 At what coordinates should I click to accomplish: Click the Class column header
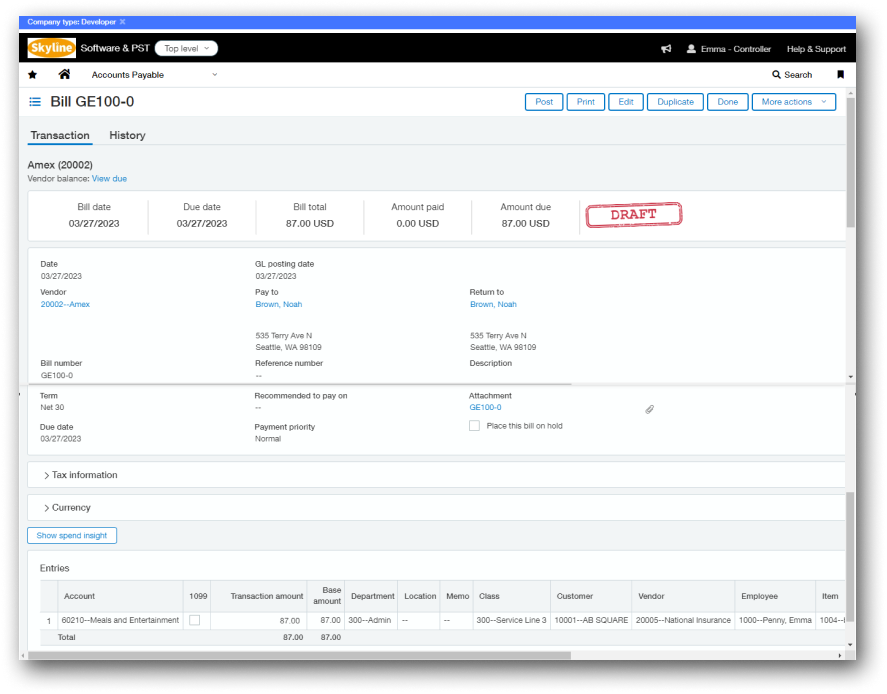(x=511, y=596)
